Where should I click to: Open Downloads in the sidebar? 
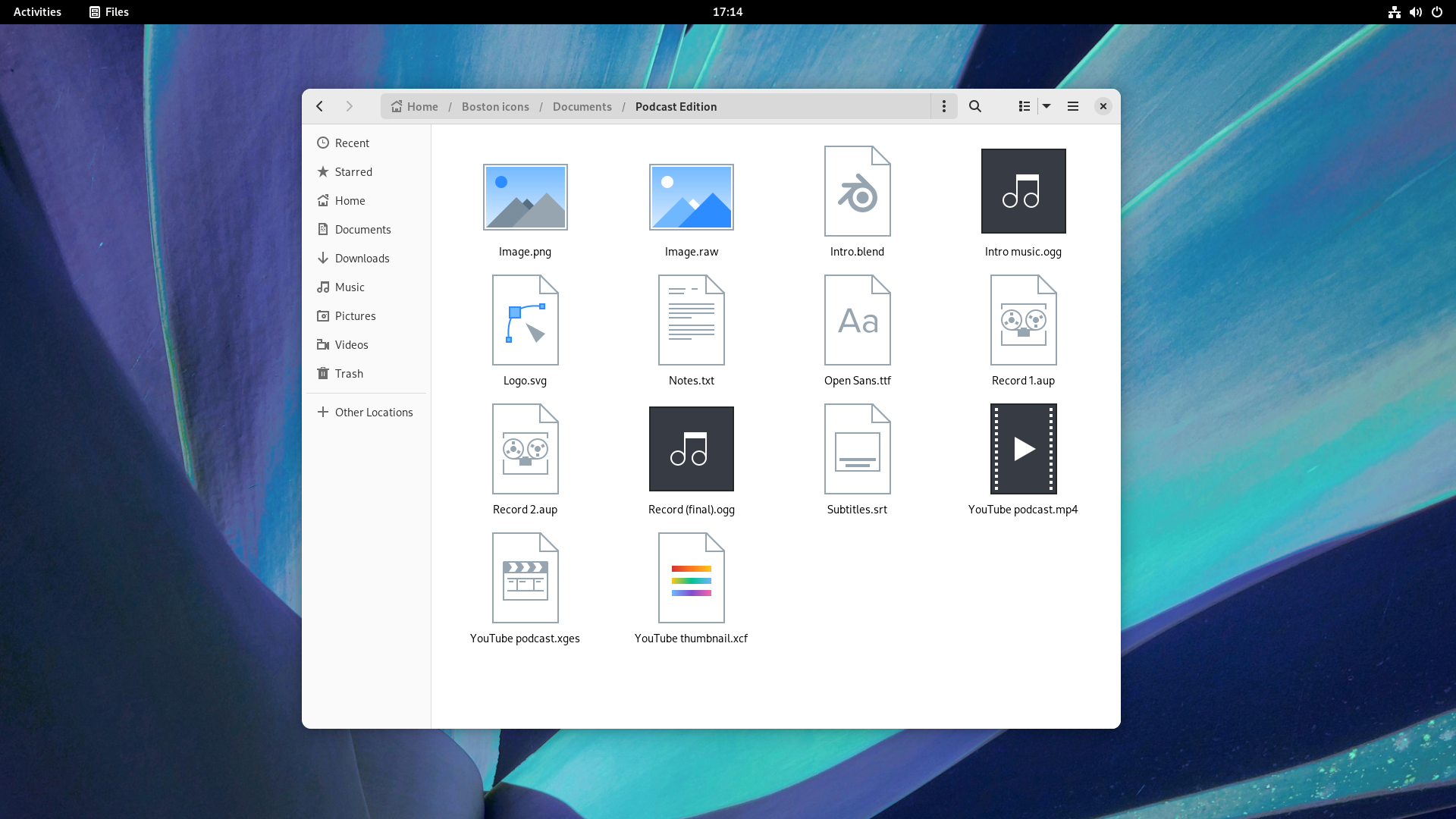coord(362,259)
